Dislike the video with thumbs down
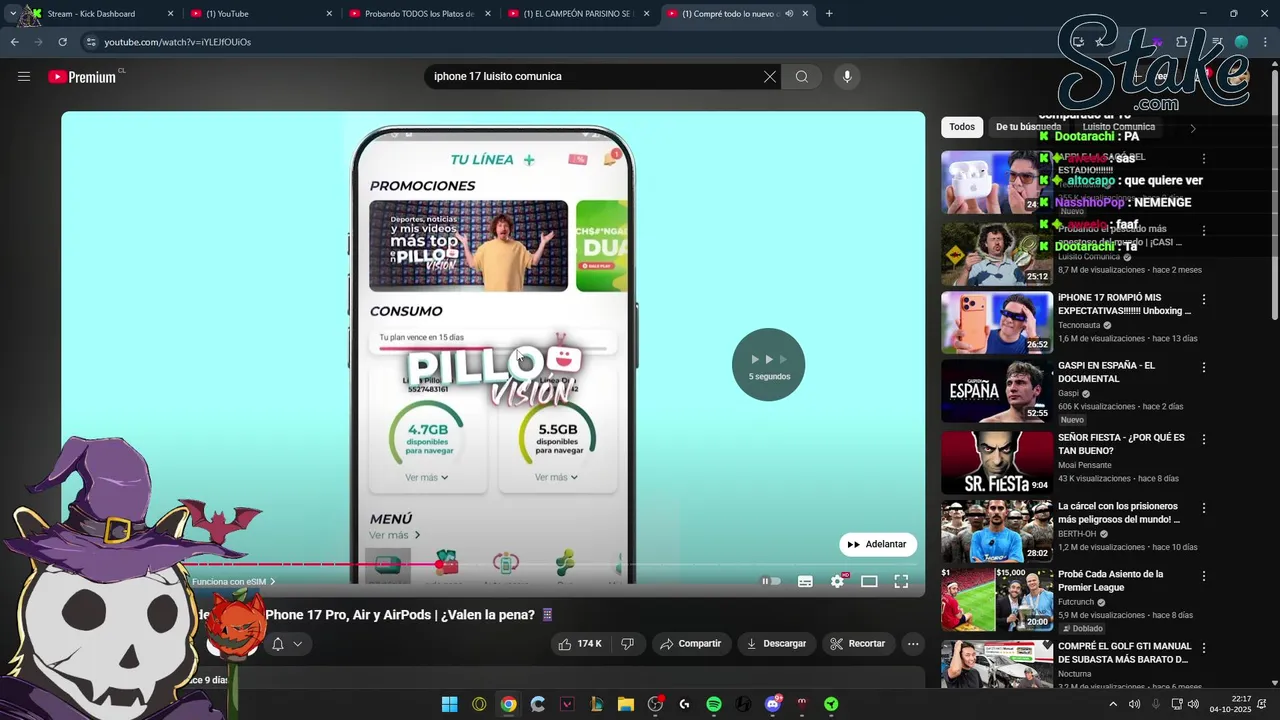1280x720 pixels. (627, 644)
